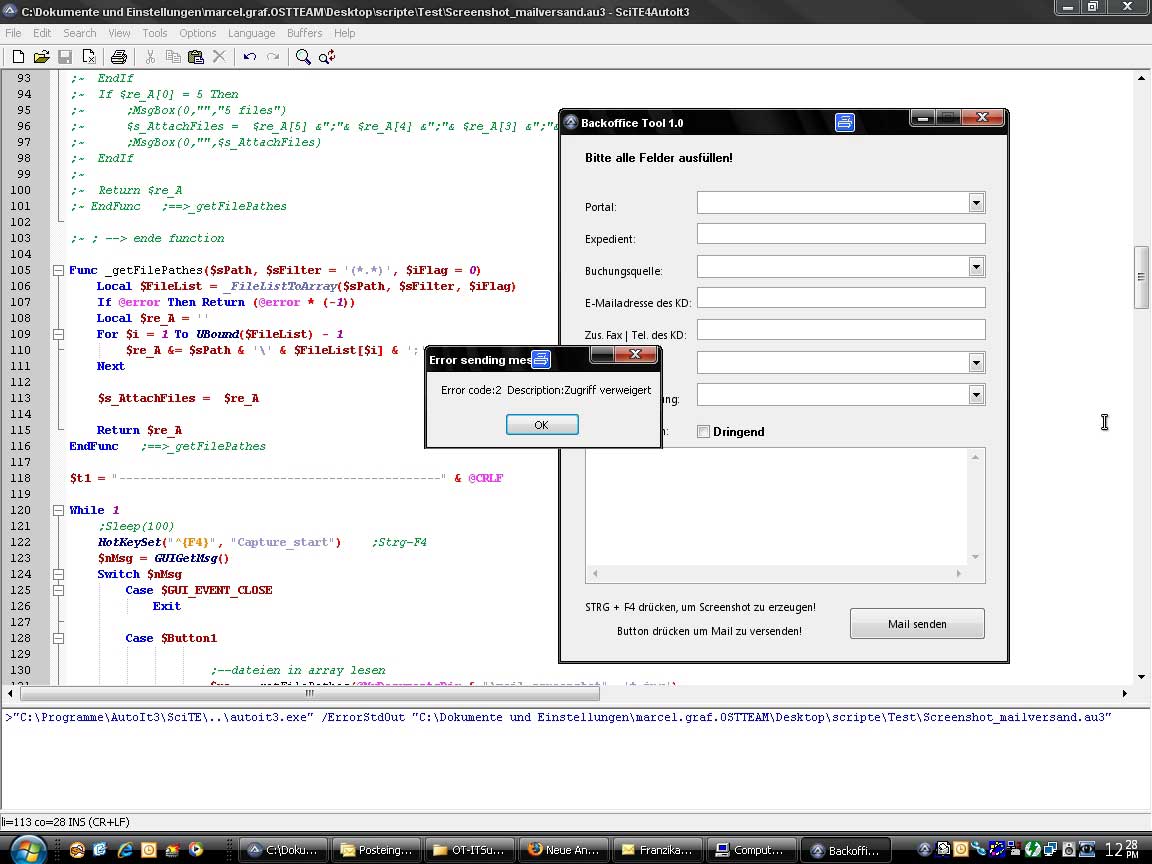Paste using the clipboard toolbar icon
1152x864 pixels.
pos(196,57)
